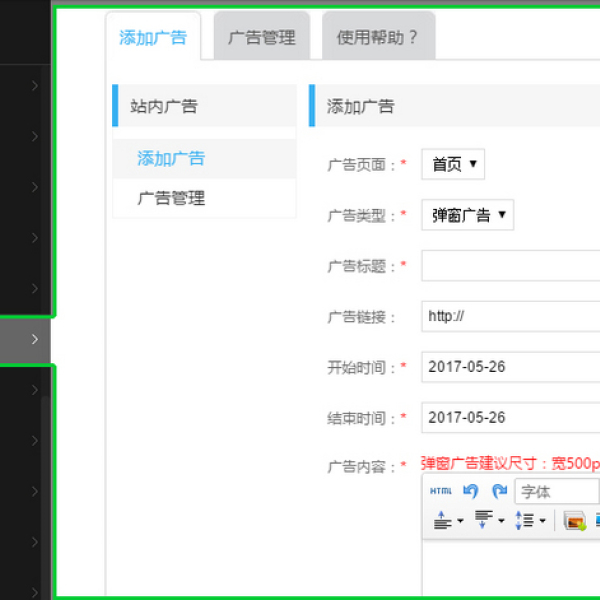This screenshot has height=600, width=600.
Task: Insert an image via the picture icon
Action: tap(574, 520)
